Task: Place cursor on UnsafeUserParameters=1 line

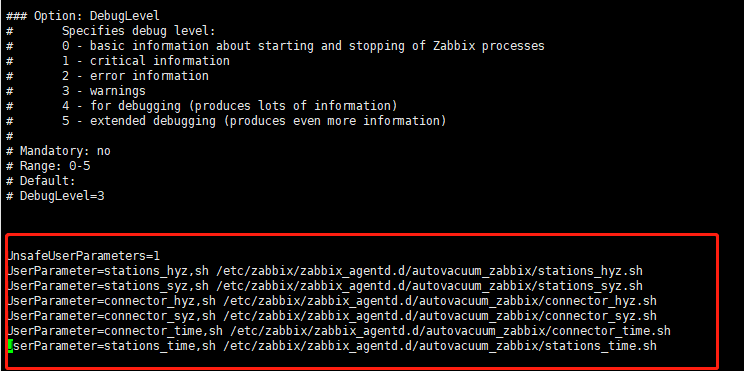Action: click(84, 256)
